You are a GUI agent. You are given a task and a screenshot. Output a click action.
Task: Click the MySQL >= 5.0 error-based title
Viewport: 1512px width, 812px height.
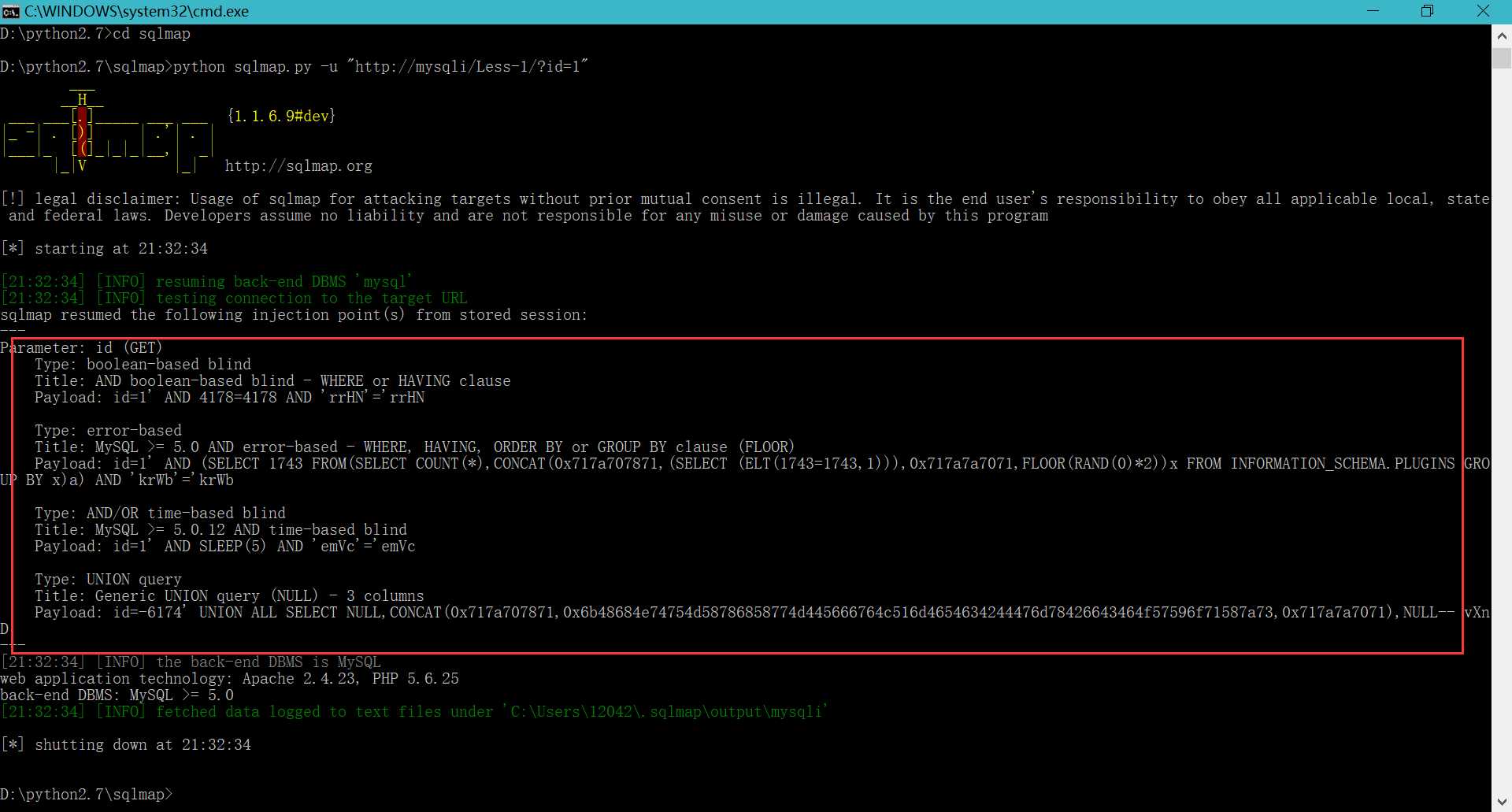pos(414,447)
